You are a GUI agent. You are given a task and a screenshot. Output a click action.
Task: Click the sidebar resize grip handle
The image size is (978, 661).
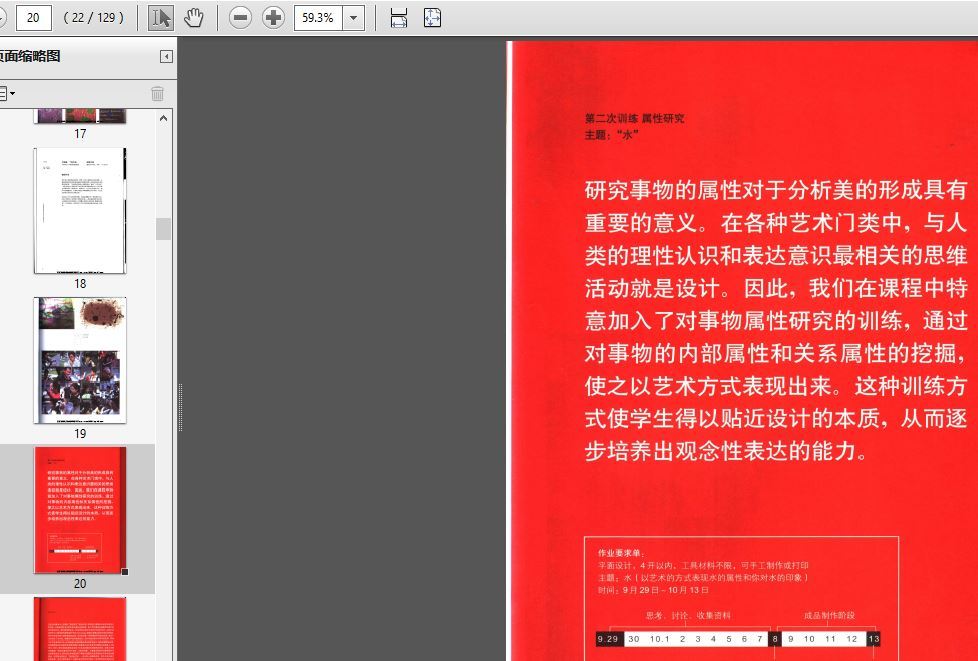pos(180,407)
